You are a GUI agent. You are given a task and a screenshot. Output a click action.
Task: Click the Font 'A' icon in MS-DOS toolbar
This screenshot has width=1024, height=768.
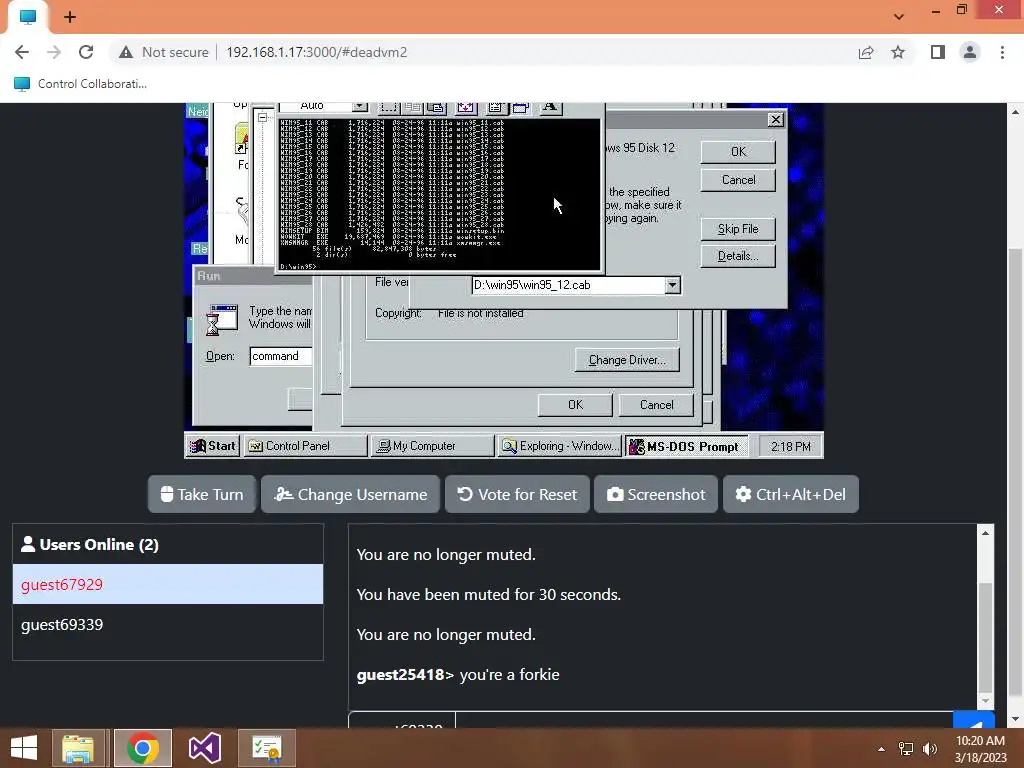point(550,106)
